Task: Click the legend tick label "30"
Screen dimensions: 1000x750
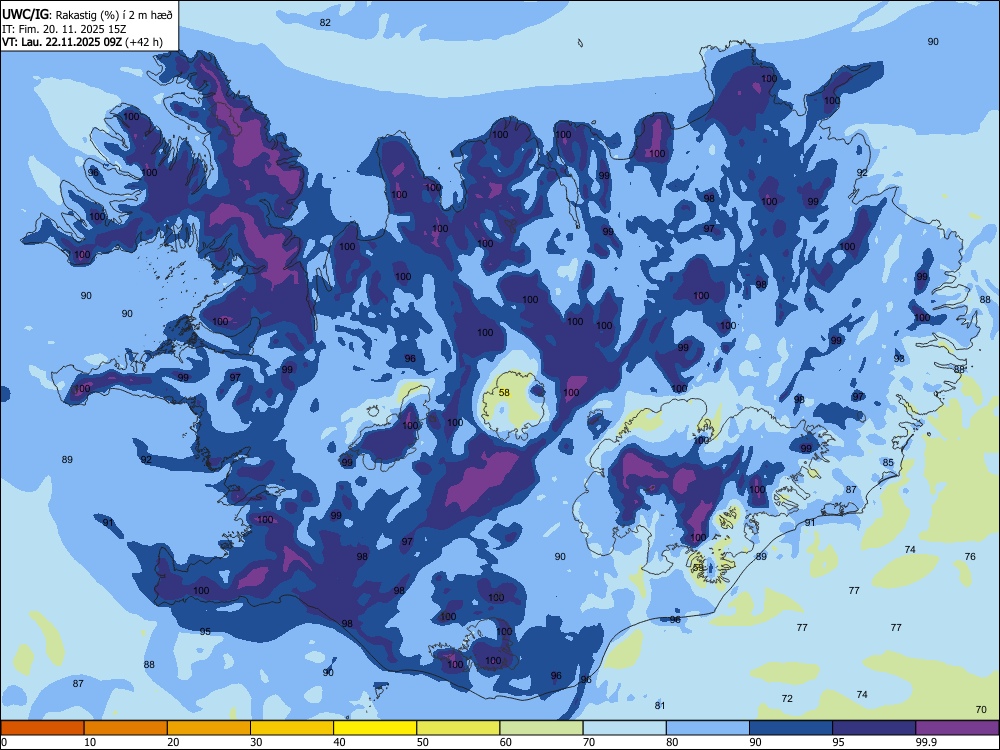Action: coord(256,742)
